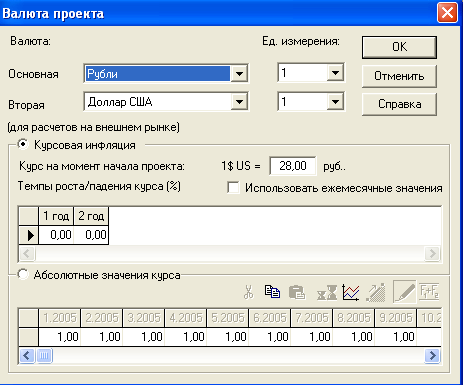The height and width of the screenshot is (385, 463).
Task: Click the 8.2005 column header
Action: click(x=354, y=318)
